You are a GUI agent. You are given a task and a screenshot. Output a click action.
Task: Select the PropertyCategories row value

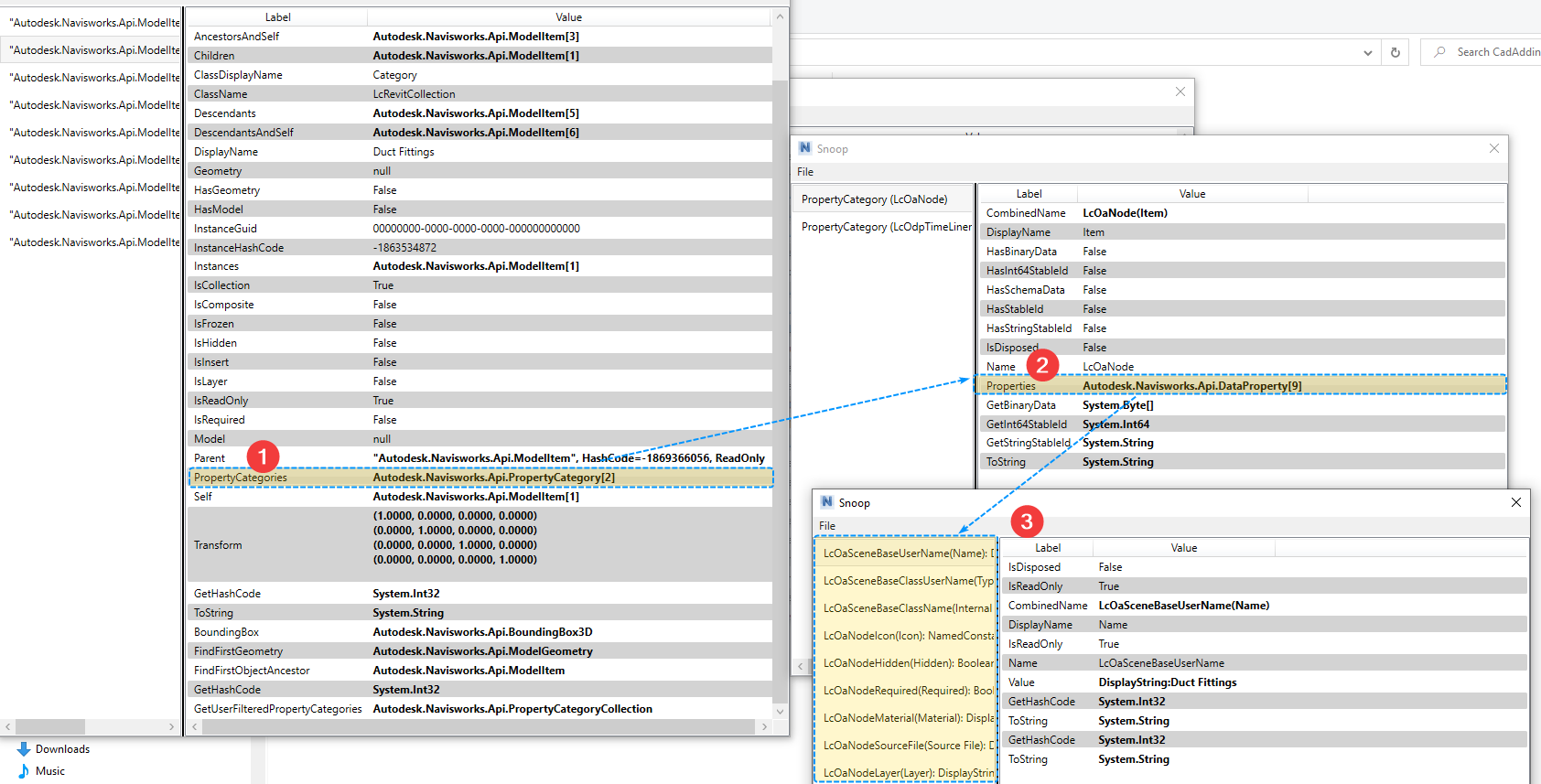(493, 478)
